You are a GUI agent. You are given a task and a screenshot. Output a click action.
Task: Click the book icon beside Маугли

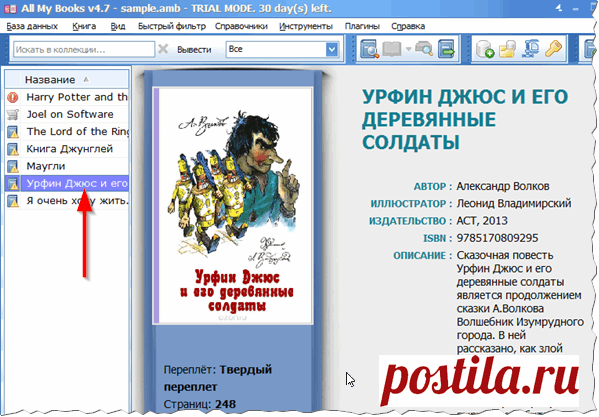point(13,166)
